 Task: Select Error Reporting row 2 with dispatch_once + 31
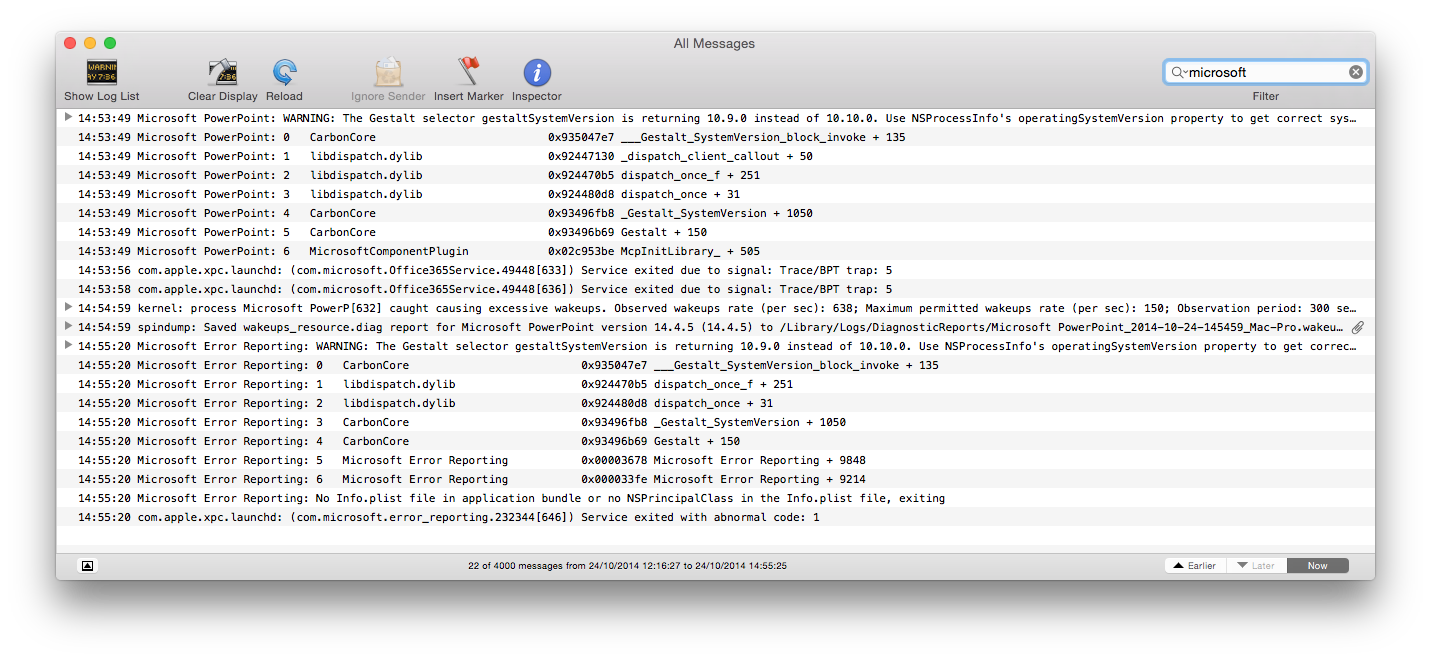click(x=715, y=403)
